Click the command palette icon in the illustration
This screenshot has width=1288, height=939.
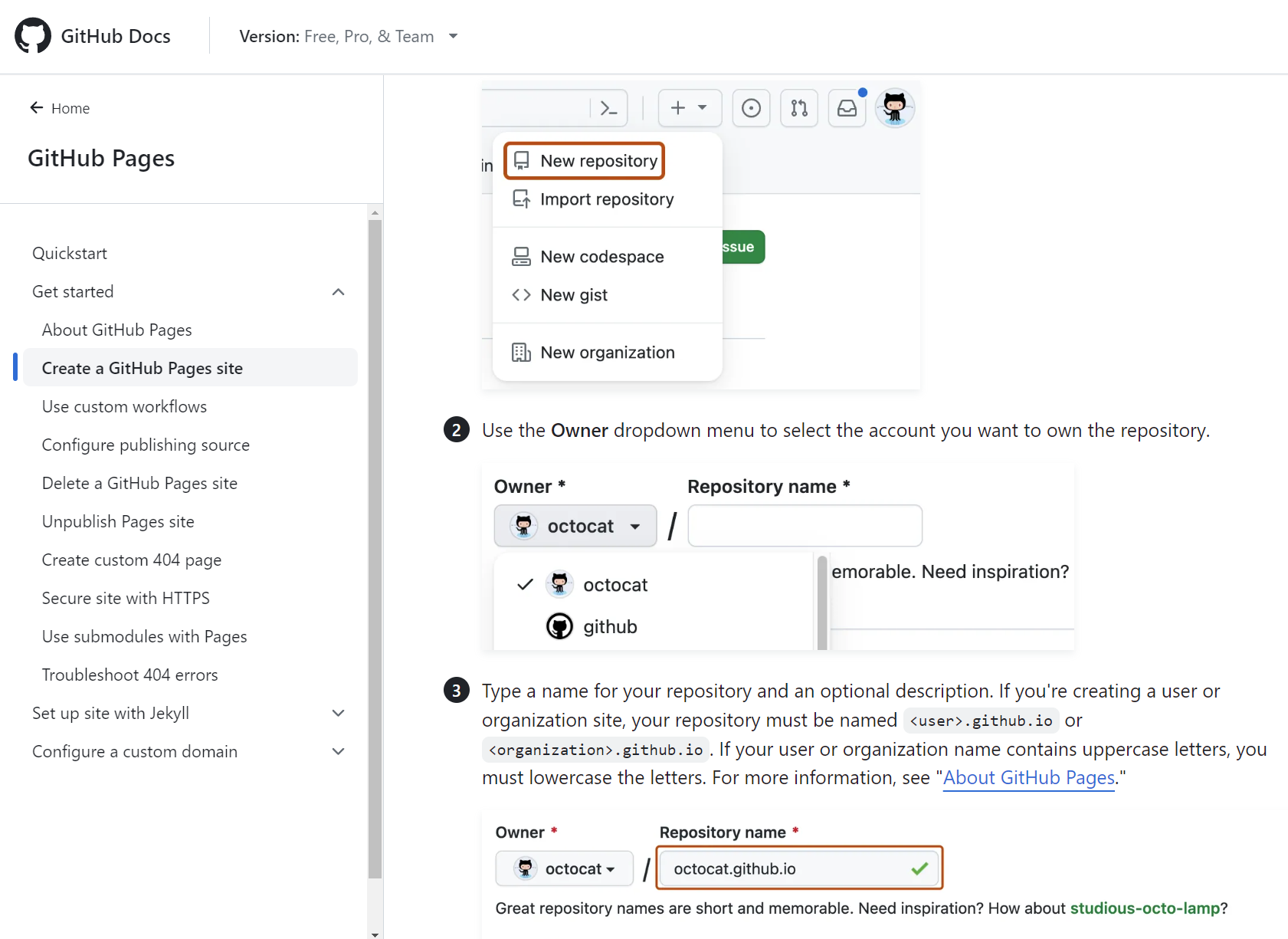(609, 108)
